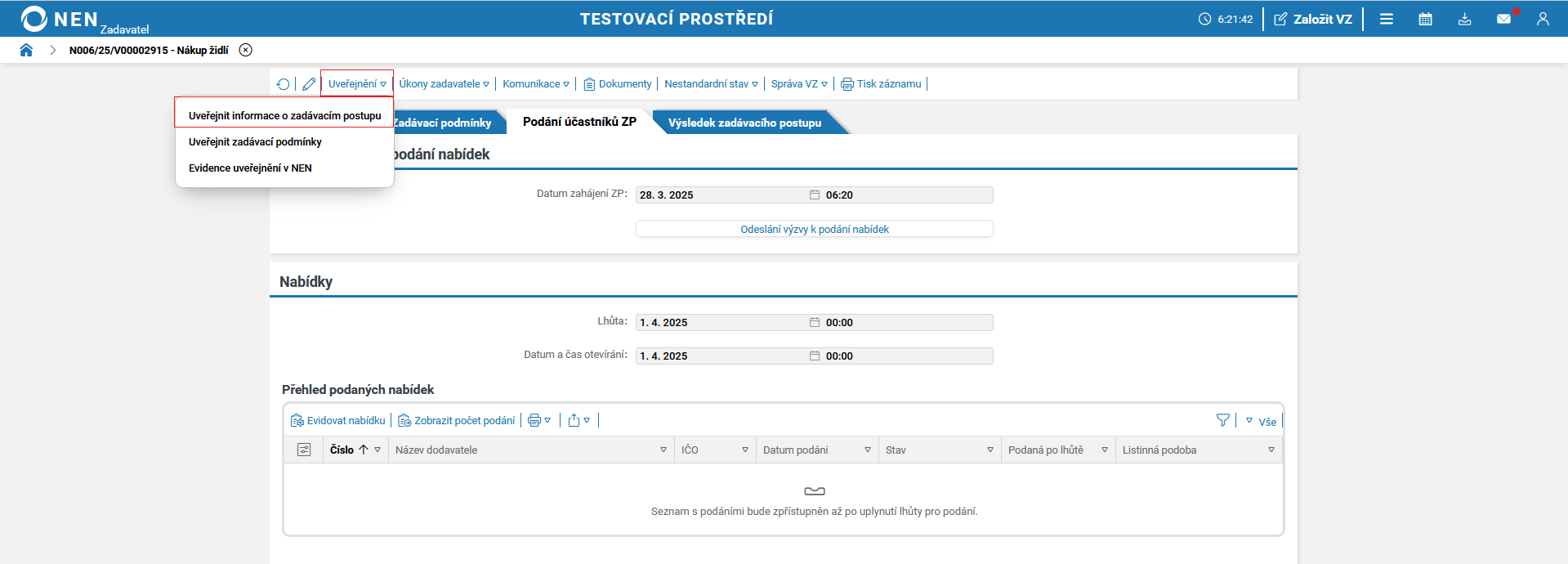The width and height of the screenshot is (1568, 564).
Task: Click the home icon in breadcrumb
Action: tap(26, 50)
